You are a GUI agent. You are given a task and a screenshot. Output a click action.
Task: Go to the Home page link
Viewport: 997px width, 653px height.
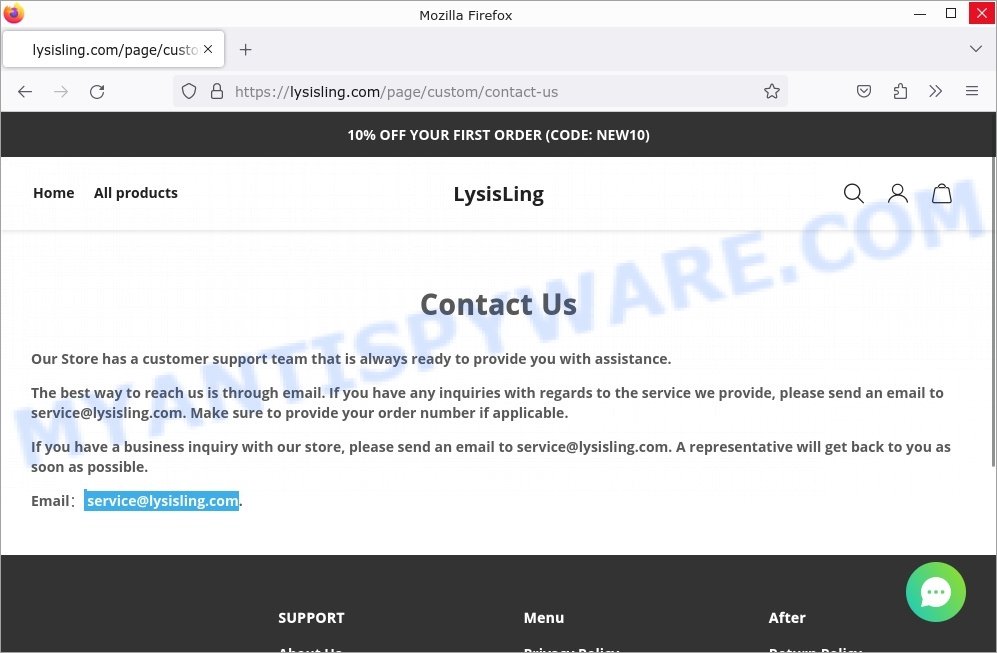pos(53,193)
